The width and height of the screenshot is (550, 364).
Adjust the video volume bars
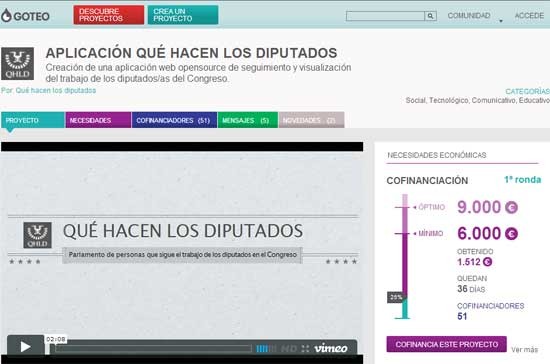(266, 349)
